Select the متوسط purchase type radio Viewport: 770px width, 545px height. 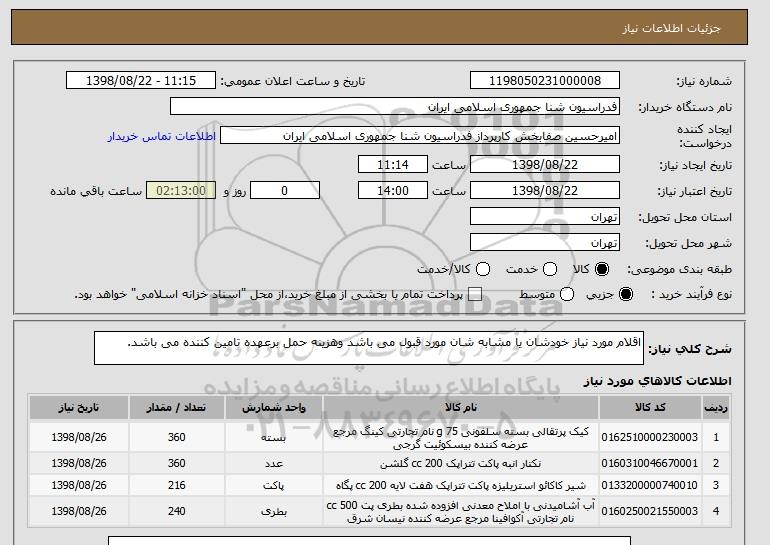(567, 294)
